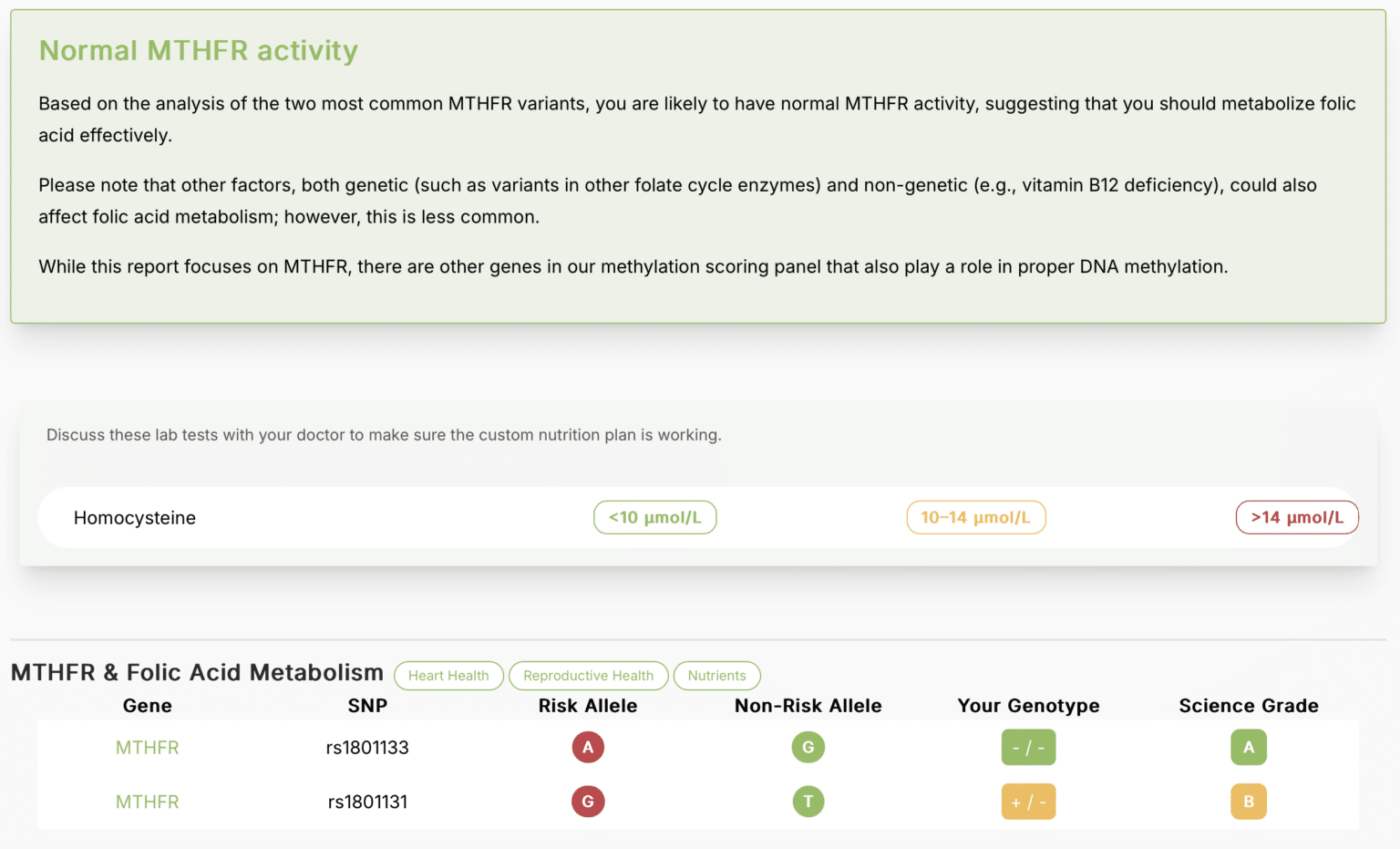Select the risk allele G badge for rs1801131

[x=588, y=802]
